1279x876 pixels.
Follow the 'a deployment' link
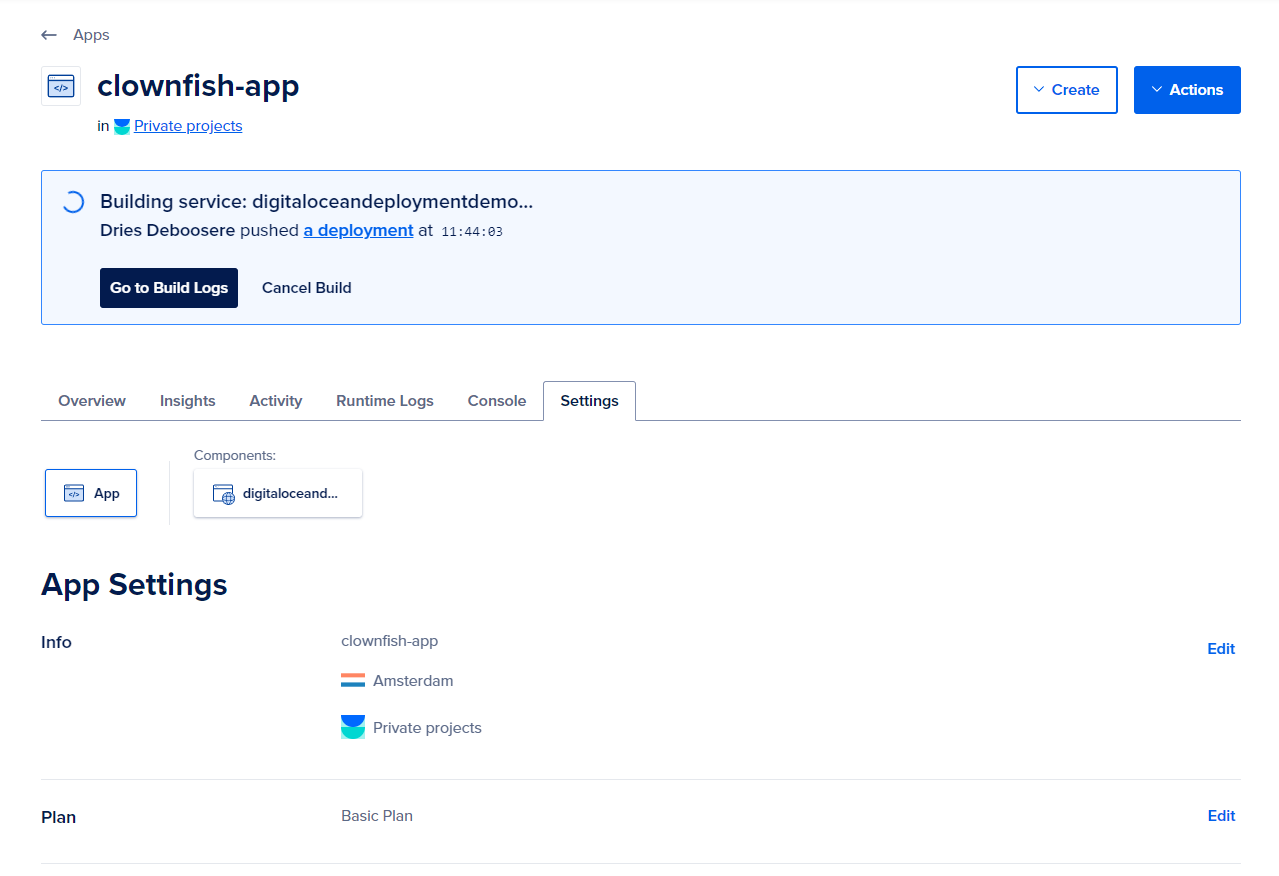[359, 230]
